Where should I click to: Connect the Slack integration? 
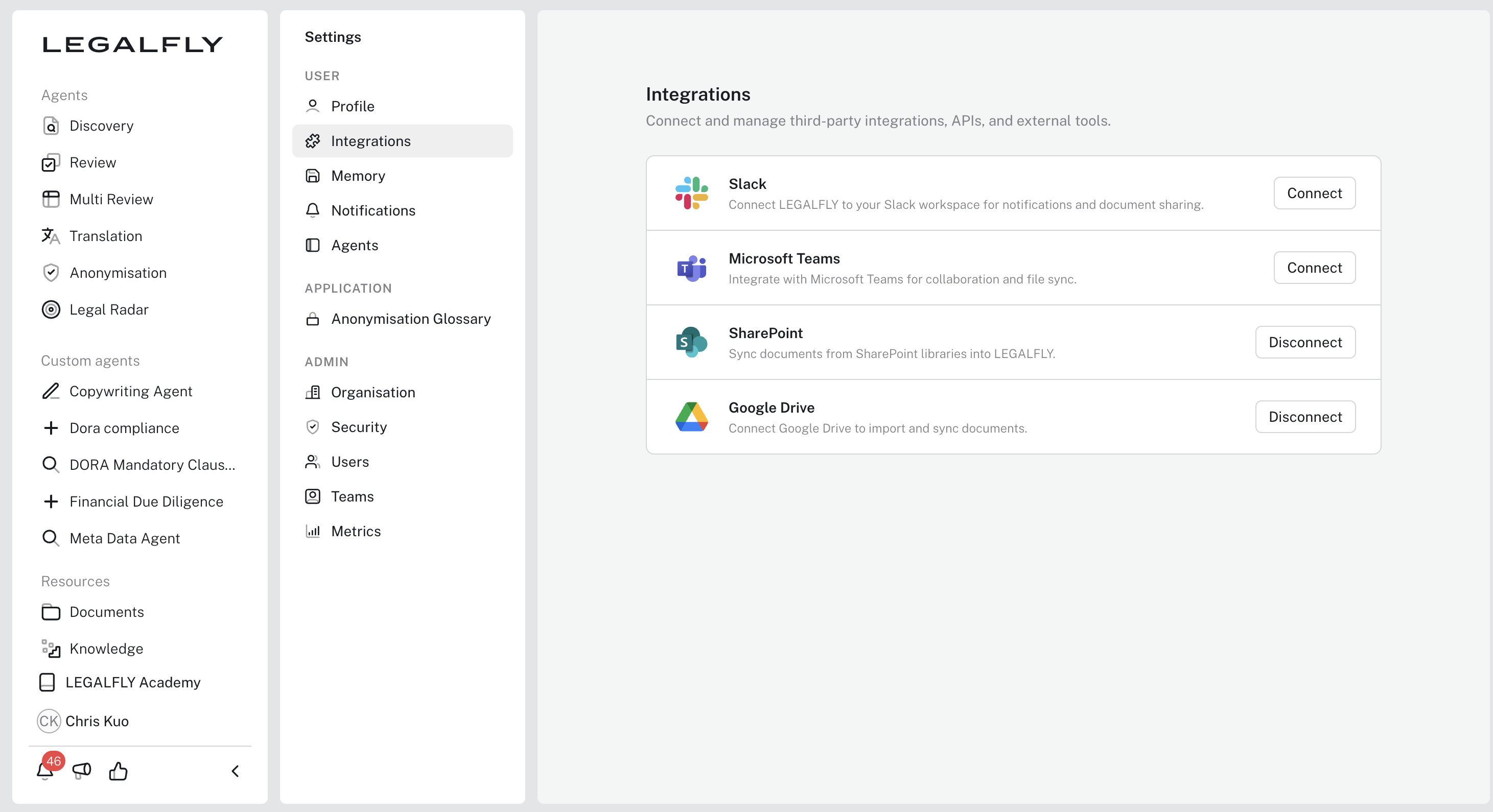[x=1314, y=193]
